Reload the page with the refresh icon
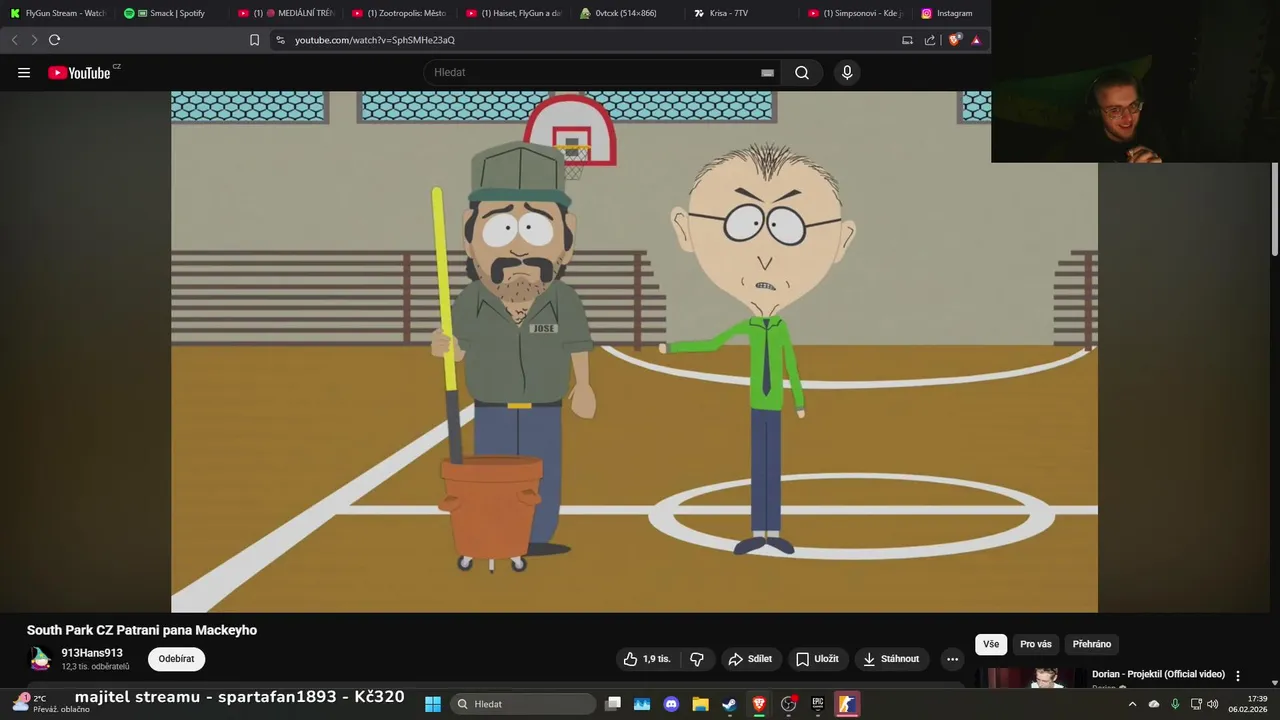This screenshot has height=720, width=1280. coord(54,40)
